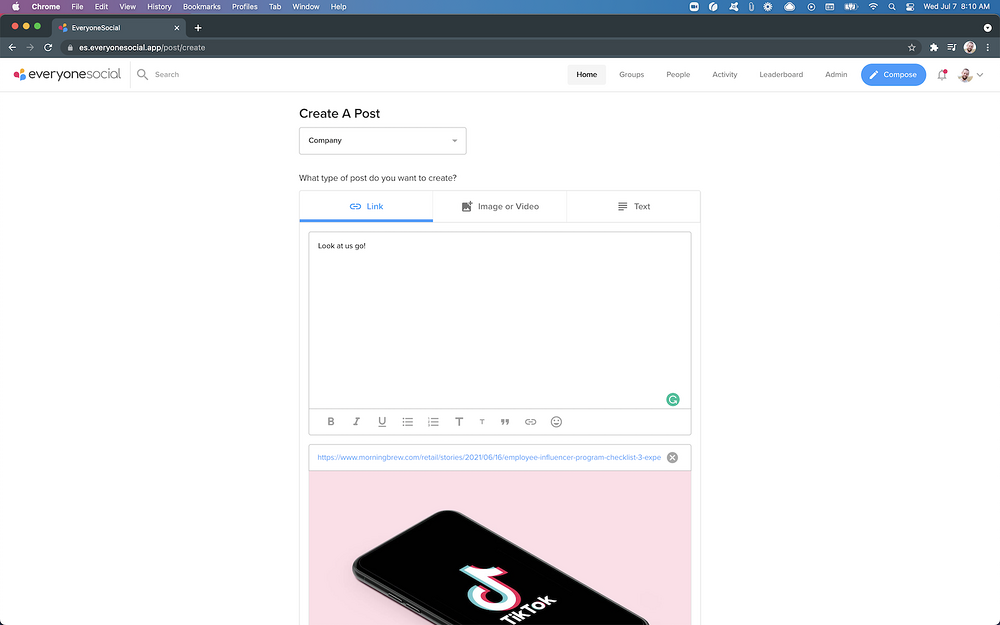
Task: Insert a numbered list
Action: (x=433, y=422)
